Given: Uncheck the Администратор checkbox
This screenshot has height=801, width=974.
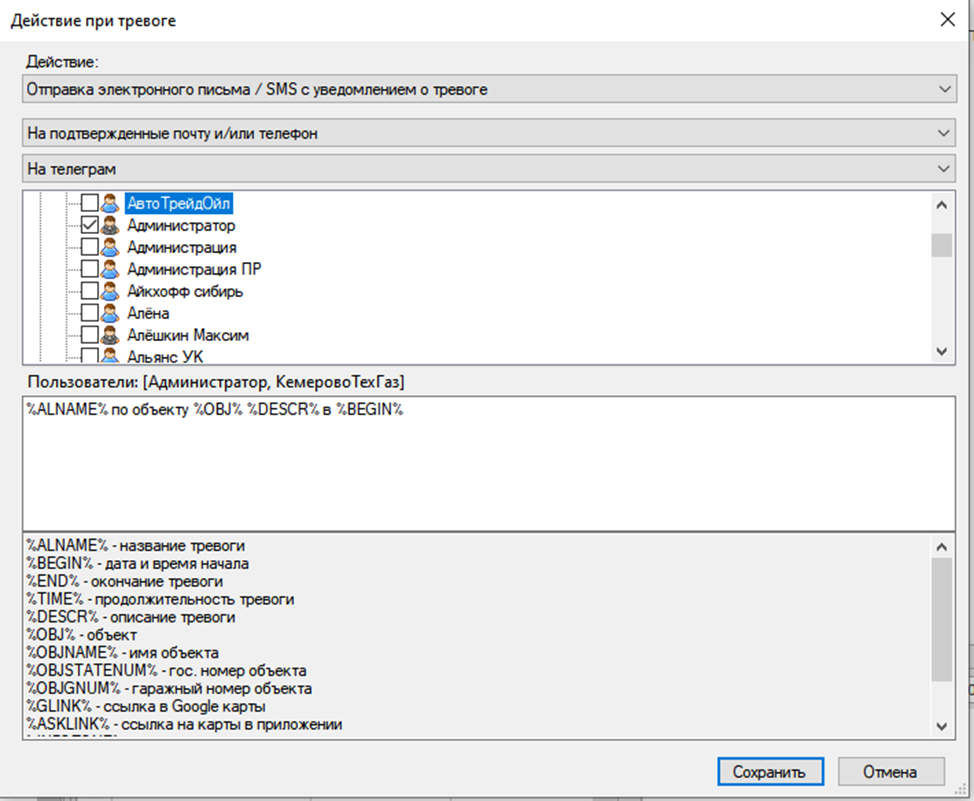Looking at the screenshot, I should coord(90,226).
